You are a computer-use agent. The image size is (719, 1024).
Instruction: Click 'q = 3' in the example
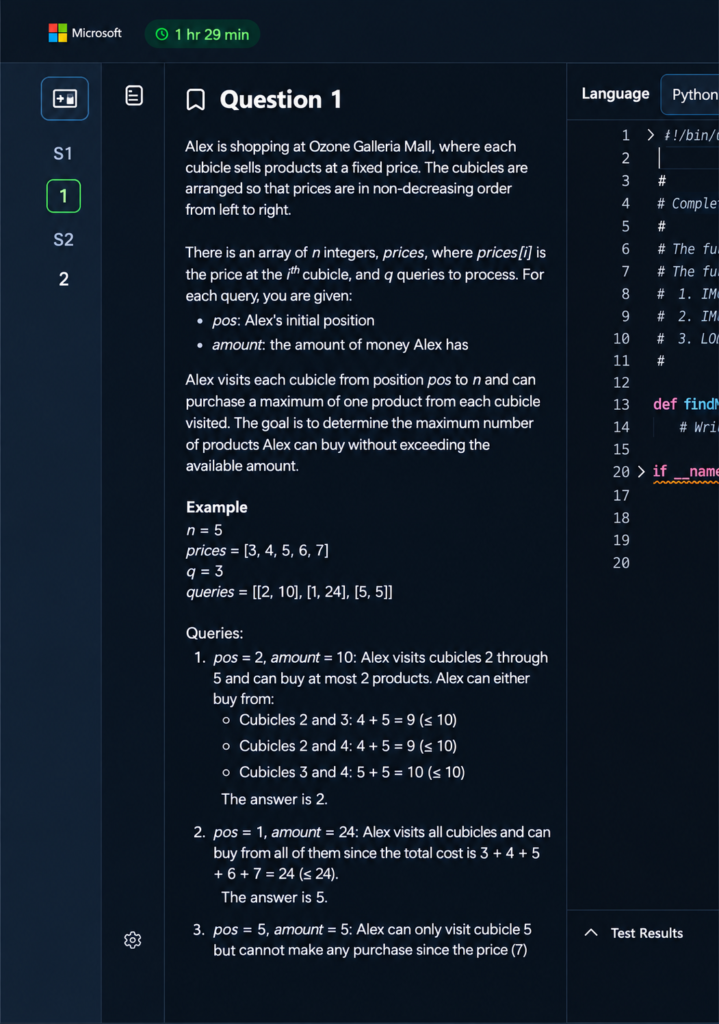point(205,571)
